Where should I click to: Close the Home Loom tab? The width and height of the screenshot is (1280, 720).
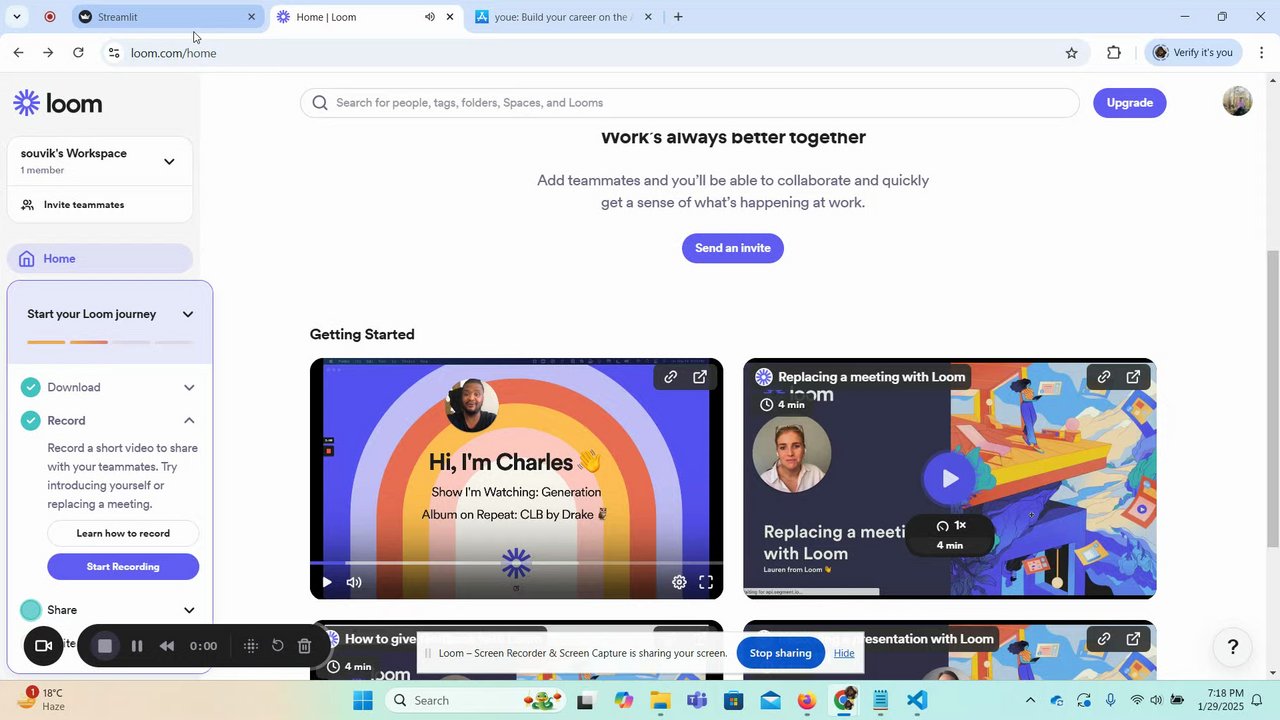[x=450, y=17]
